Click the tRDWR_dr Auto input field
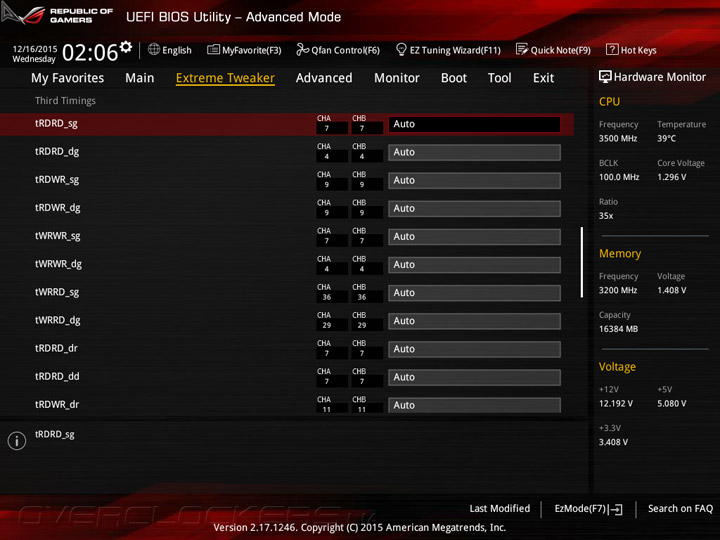This screenshot has width=720, height=540. (474, 405)
